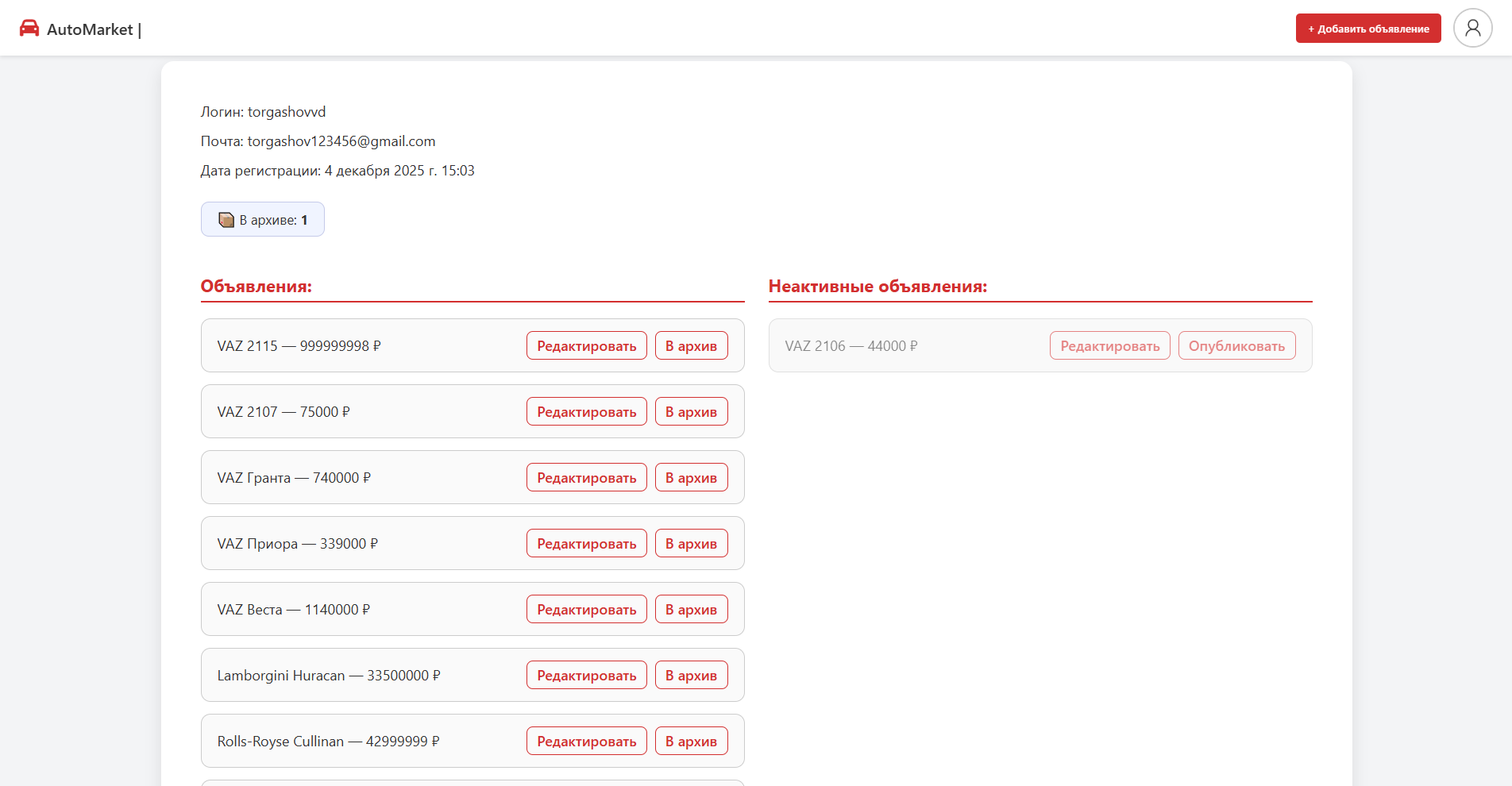Move VAZ 2107 to archive
Screen dimensions: 1512x786
691,412
